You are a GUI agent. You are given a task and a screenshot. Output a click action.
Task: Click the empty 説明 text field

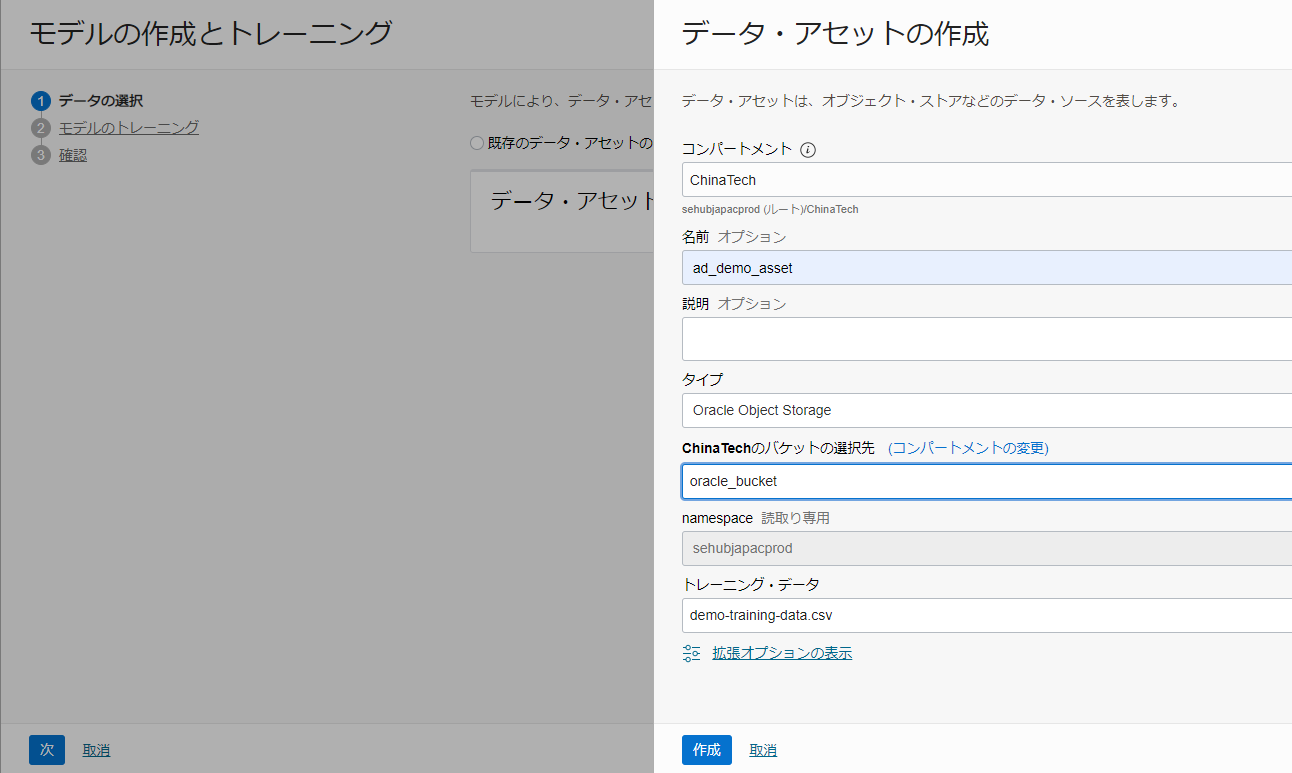(x=986, y=339)
